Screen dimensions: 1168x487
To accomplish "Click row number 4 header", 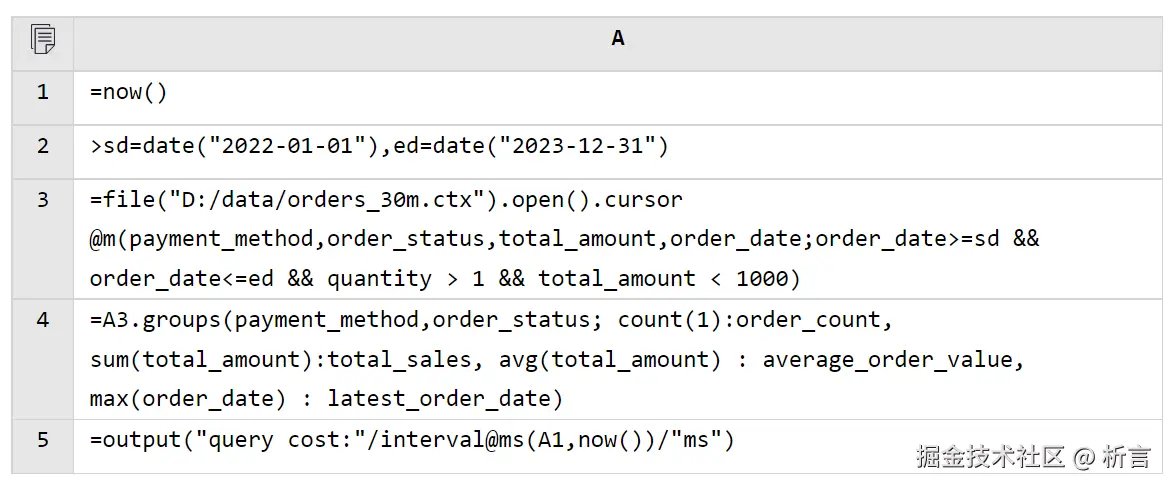I will point(42,320).
